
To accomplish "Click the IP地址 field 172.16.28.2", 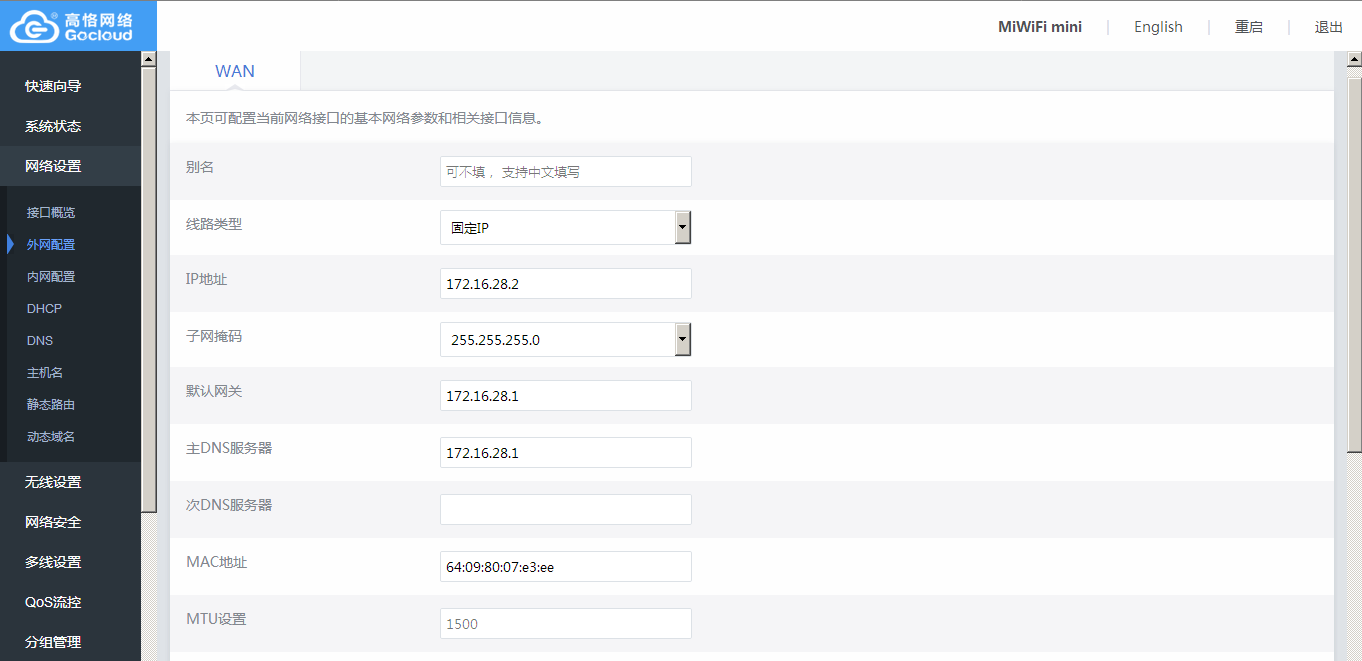I will (x=566, y=283).
